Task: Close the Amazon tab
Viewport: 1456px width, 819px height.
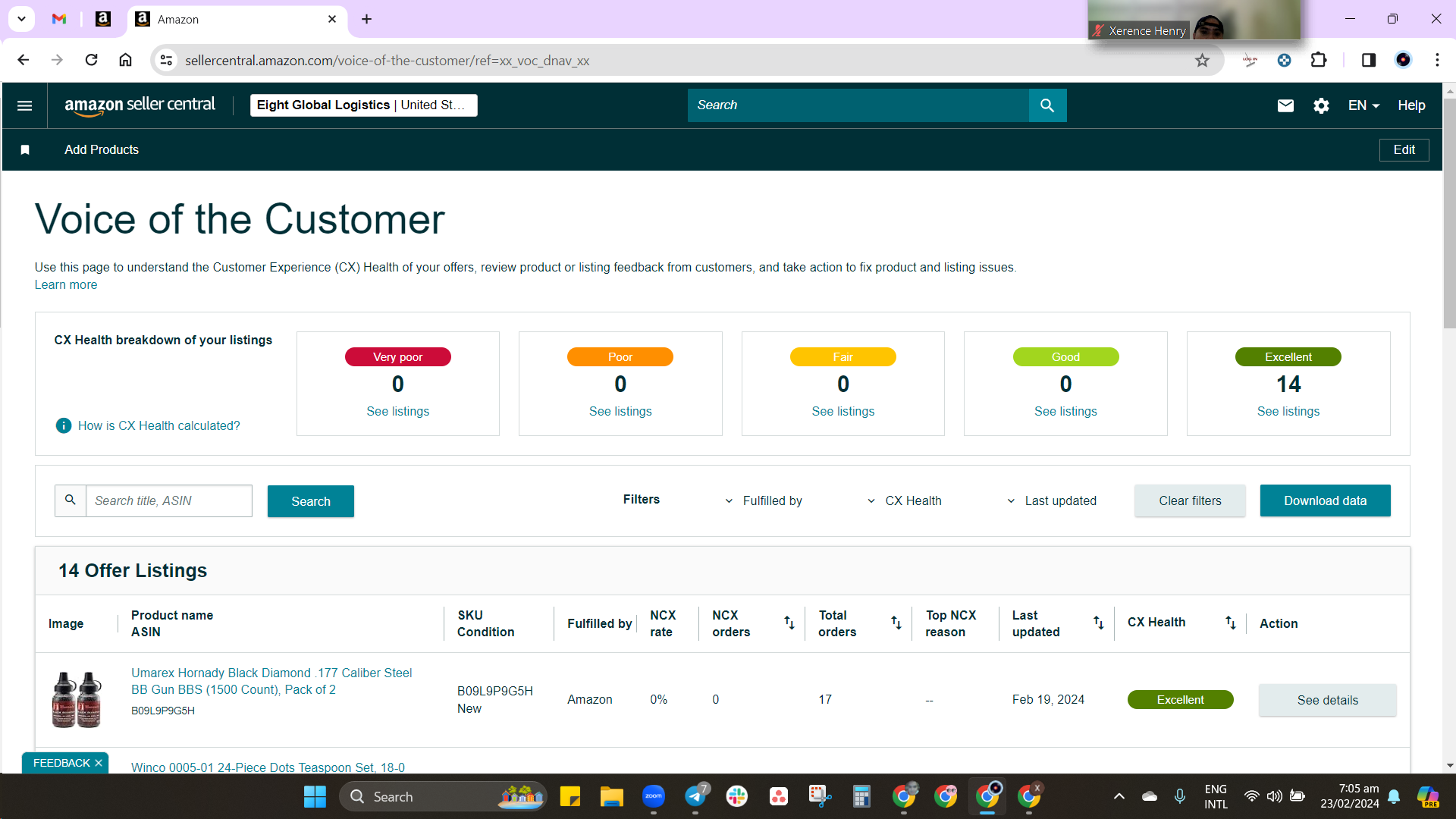Action: [331, 19]
